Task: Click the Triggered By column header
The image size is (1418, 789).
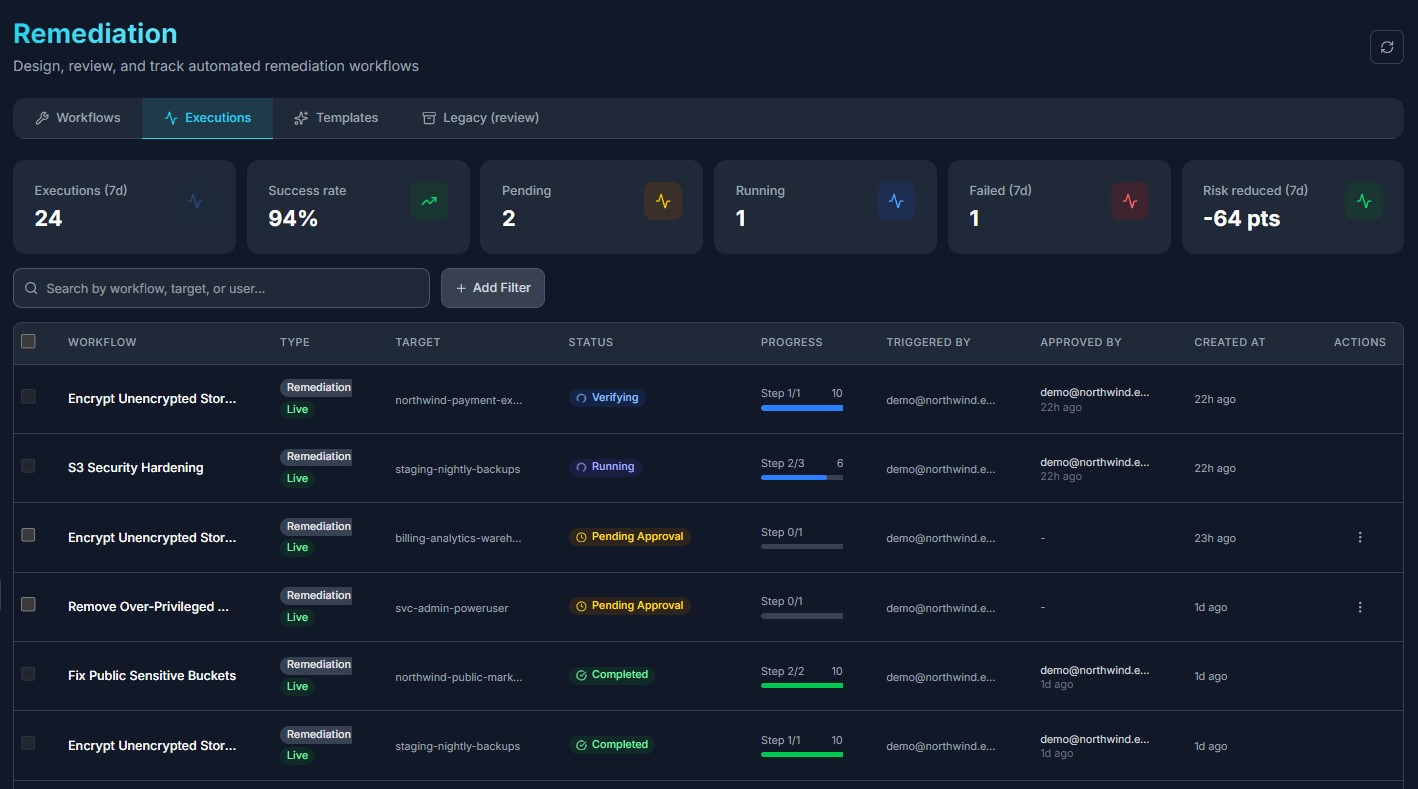Action: coord(928,342)
